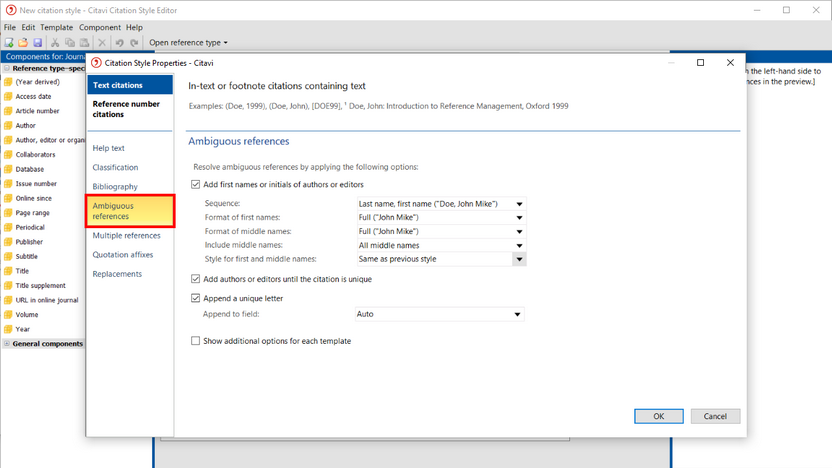Select the Issue number component icon
The image size is (832, 468).
[8, 184]
